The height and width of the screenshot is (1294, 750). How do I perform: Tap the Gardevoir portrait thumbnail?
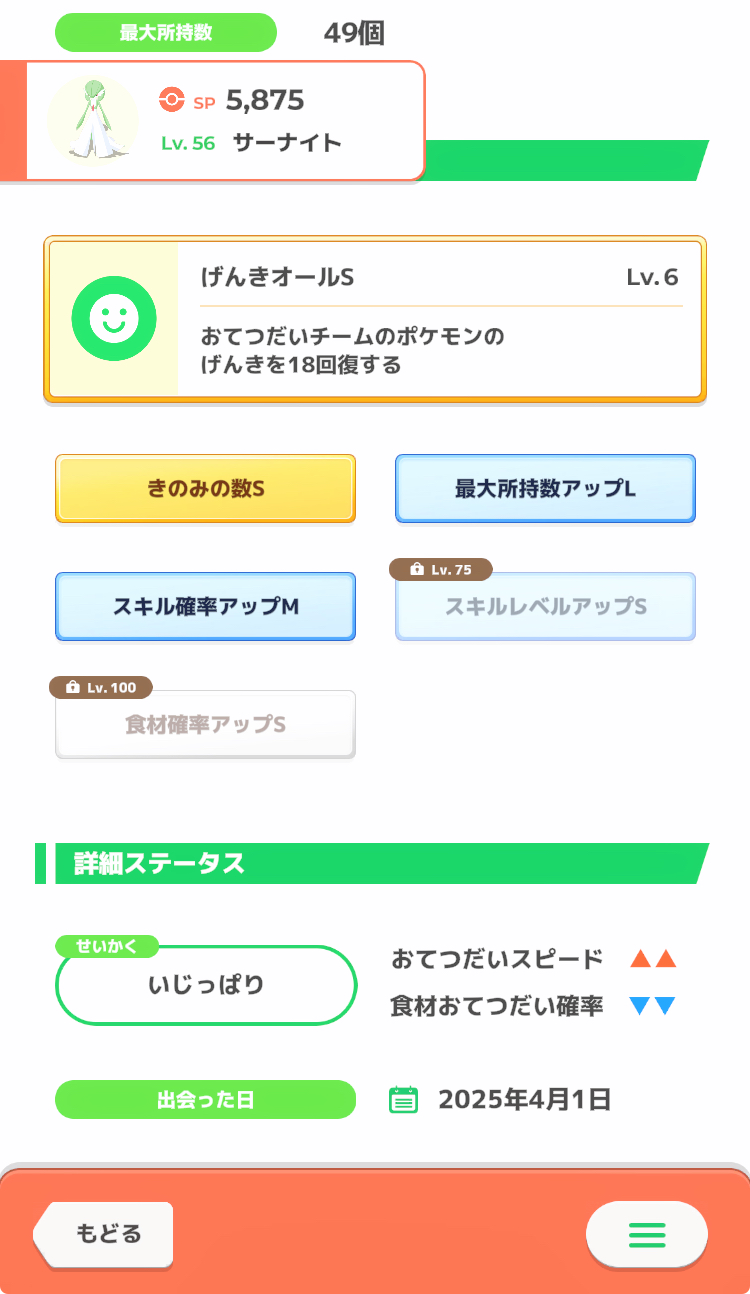[x=93, y=120]
